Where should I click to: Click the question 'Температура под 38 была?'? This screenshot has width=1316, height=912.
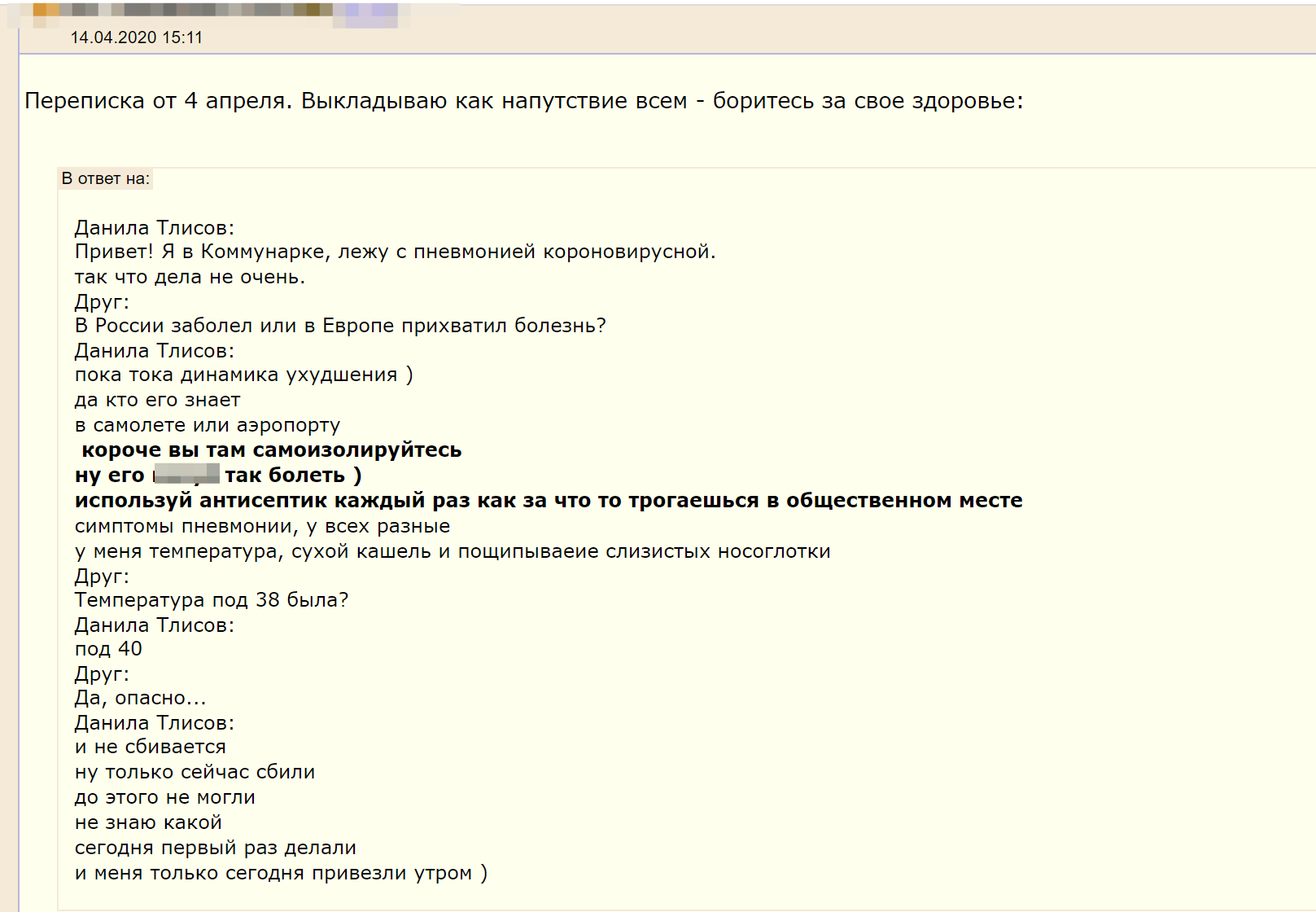click(211, 600)
